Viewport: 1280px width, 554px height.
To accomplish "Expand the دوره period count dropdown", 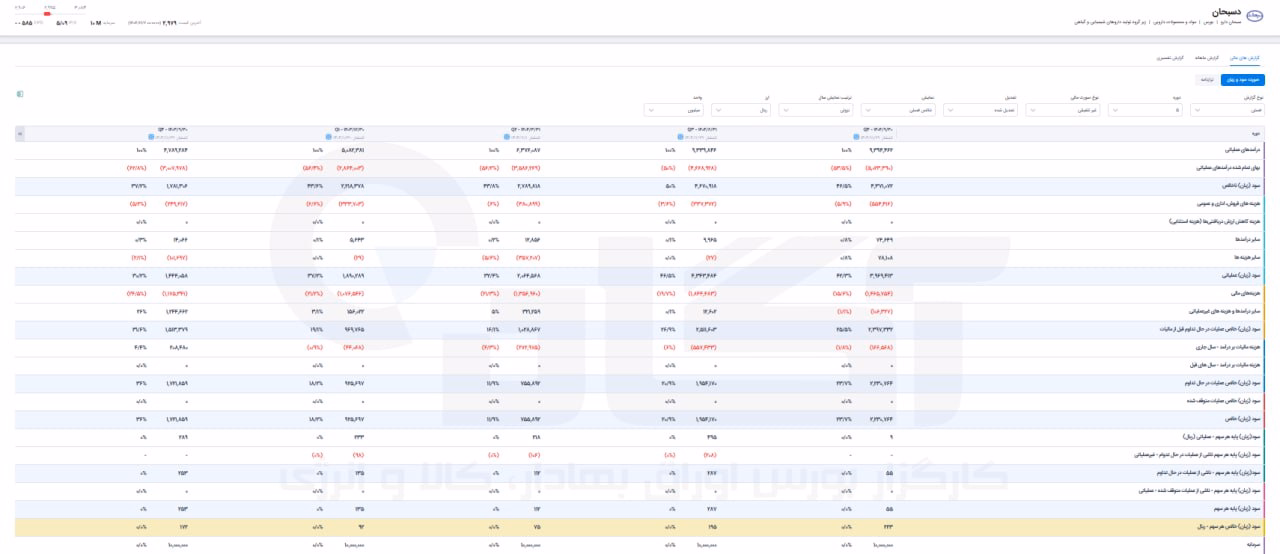I will (1146, 110).
